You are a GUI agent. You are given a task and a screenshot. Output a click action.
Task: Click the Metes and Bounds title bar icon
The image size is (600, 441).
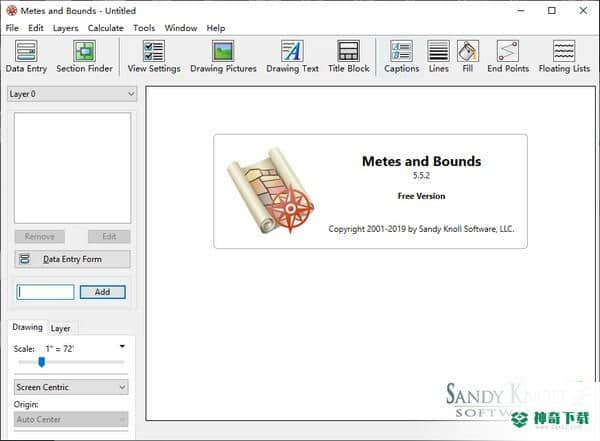coord(12,11)
